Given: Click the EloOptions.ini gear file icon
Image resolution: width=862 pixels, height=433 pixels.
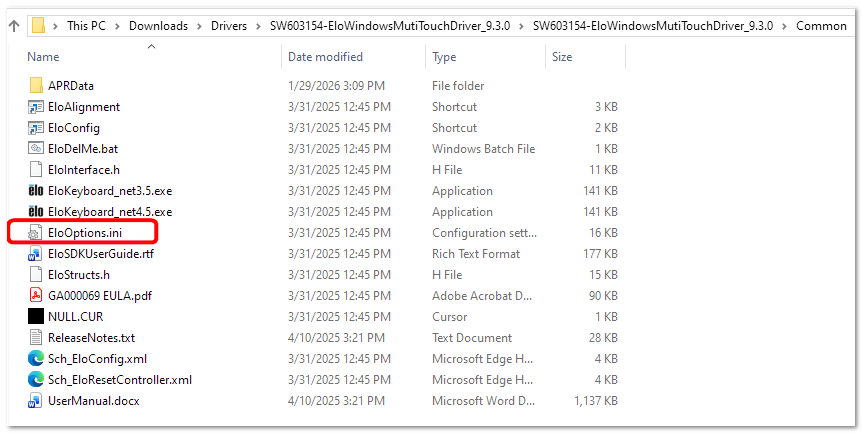Looking at the screenshot, I should [36, 232].
